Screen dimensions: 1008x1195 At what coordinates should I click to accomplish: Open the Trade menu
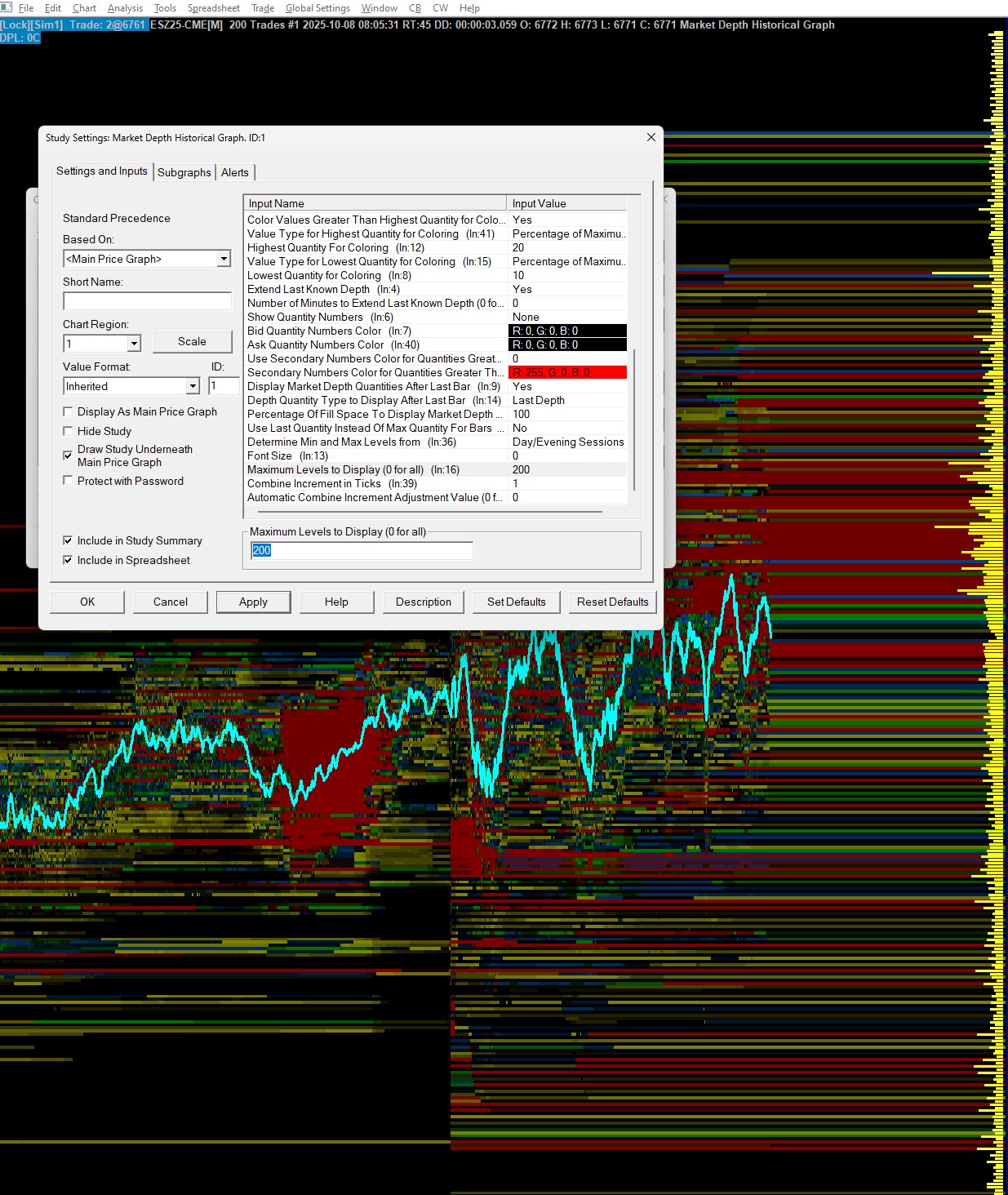tap(263, 8)
